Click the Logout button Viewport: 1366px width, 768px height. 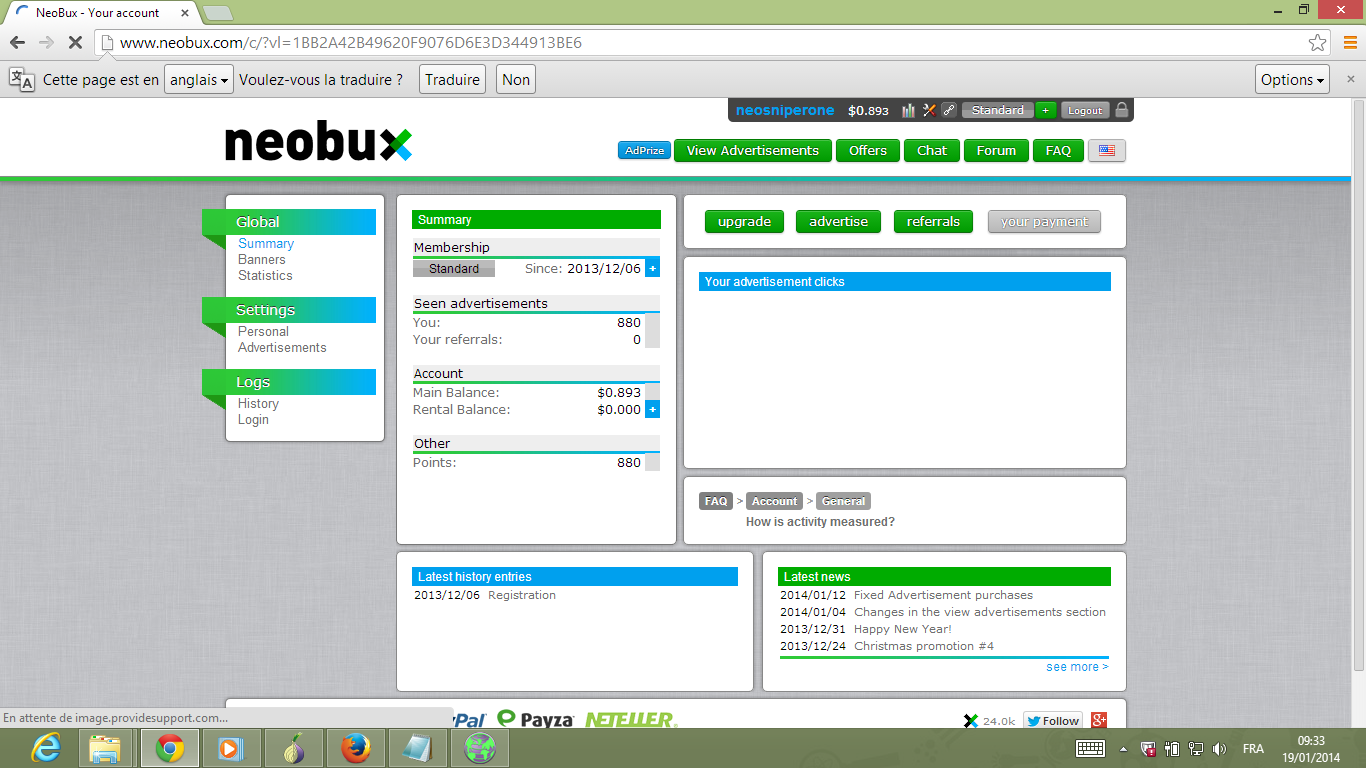click(1085, 111)
